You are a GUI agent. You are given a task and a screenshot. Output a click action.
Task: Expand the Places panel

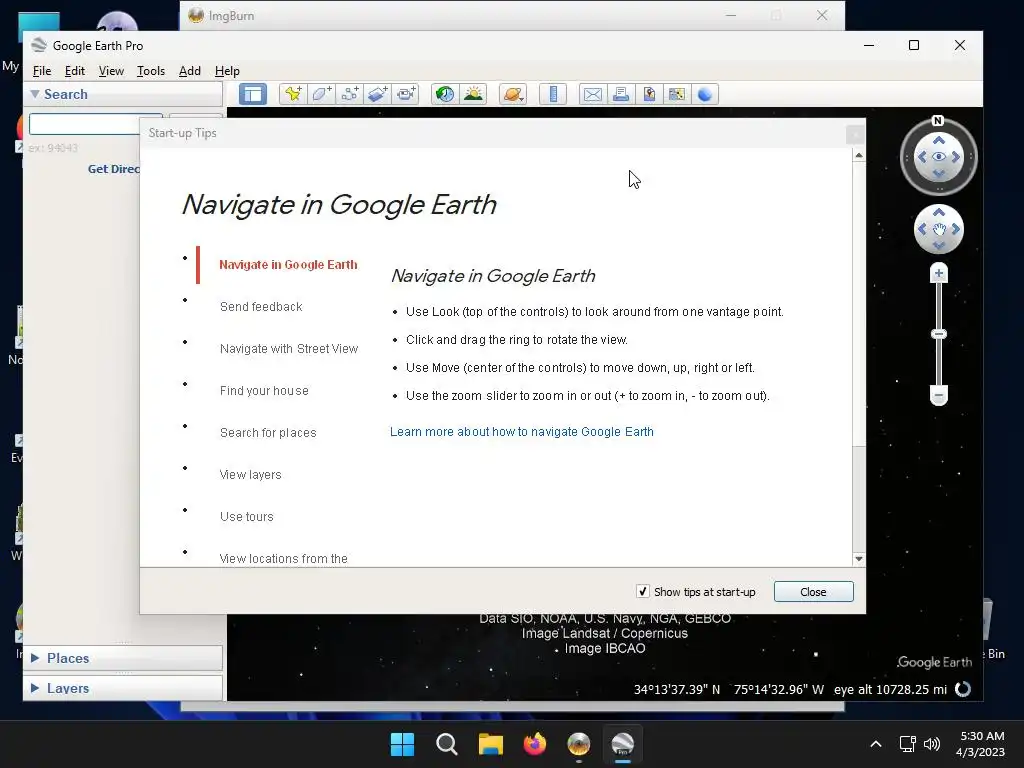click(x=123, y=658)
